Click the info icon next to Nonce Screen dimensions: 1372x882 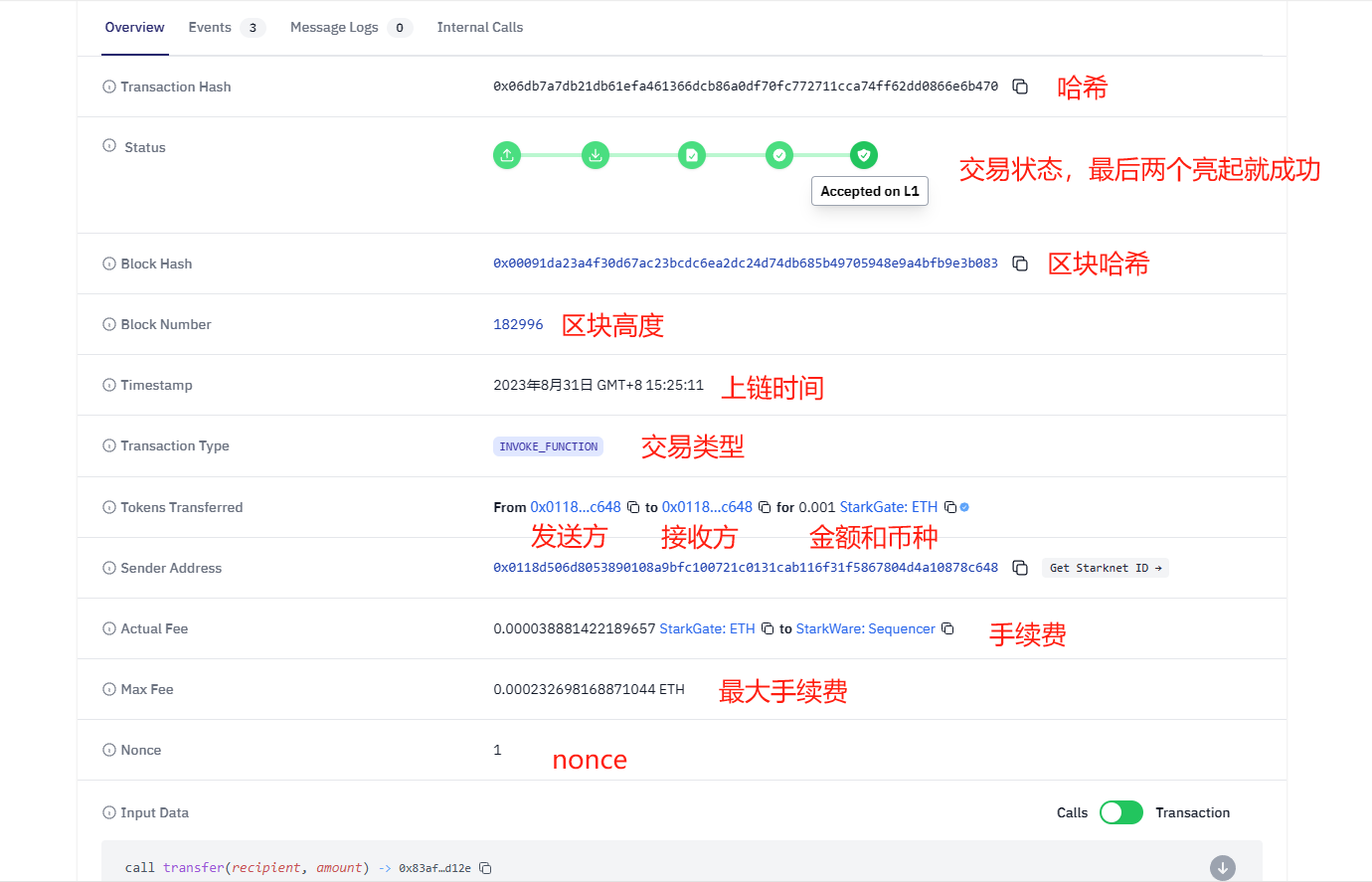(107, 750)
